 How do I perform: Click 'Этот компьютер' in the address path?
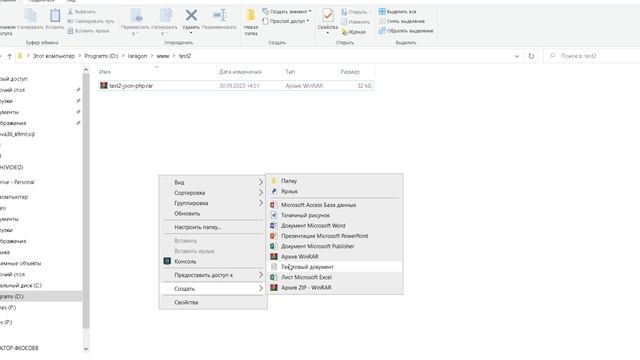pos(54,56)
